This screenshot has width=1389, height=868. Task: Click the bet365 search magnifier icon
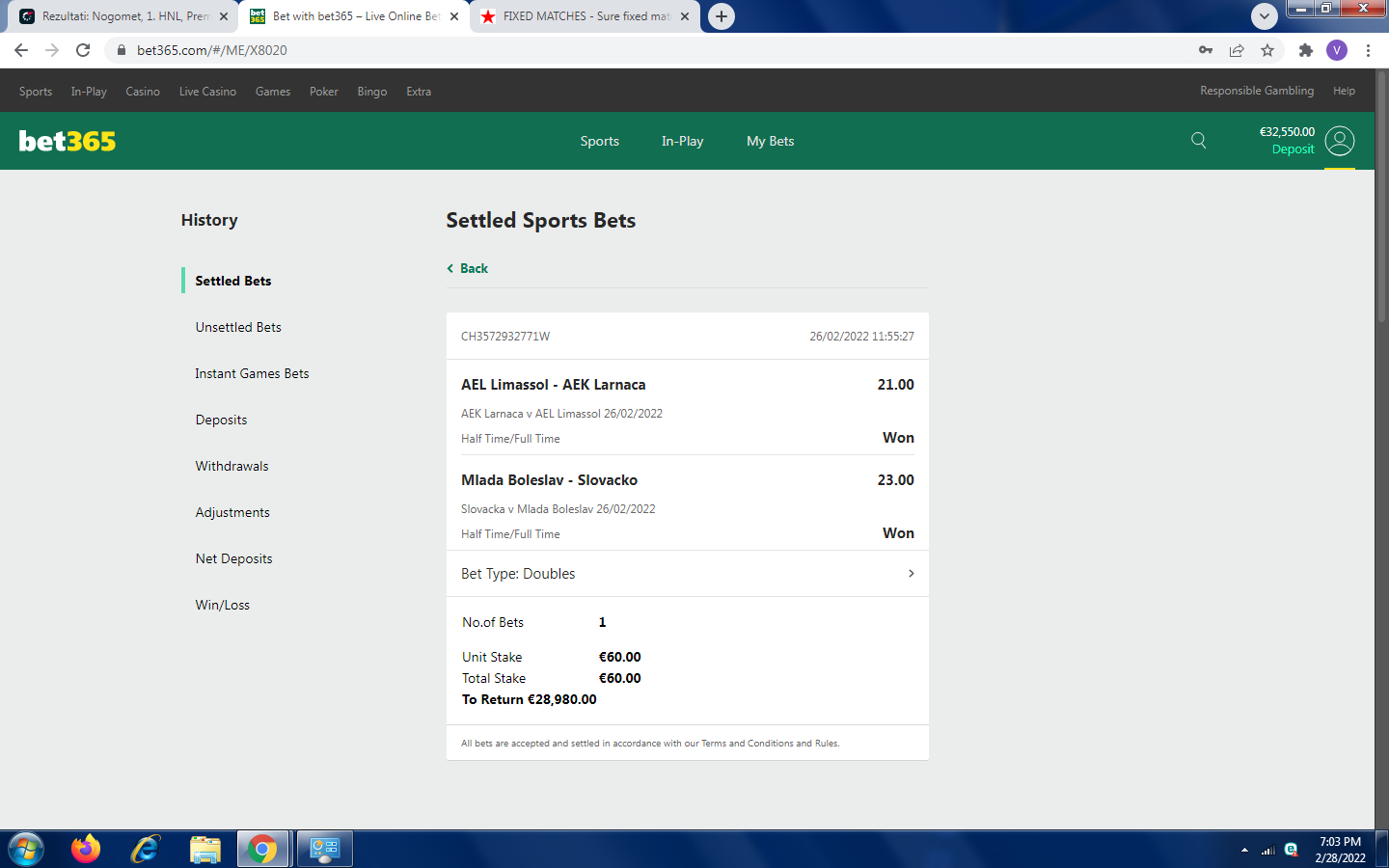coord(1198,141)
